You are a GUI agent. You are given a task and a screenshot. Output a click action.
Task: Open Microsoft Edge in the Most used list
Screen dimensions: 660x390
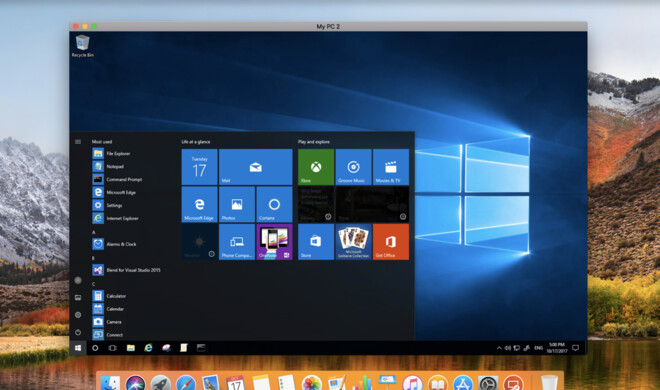tap(114, 192)
